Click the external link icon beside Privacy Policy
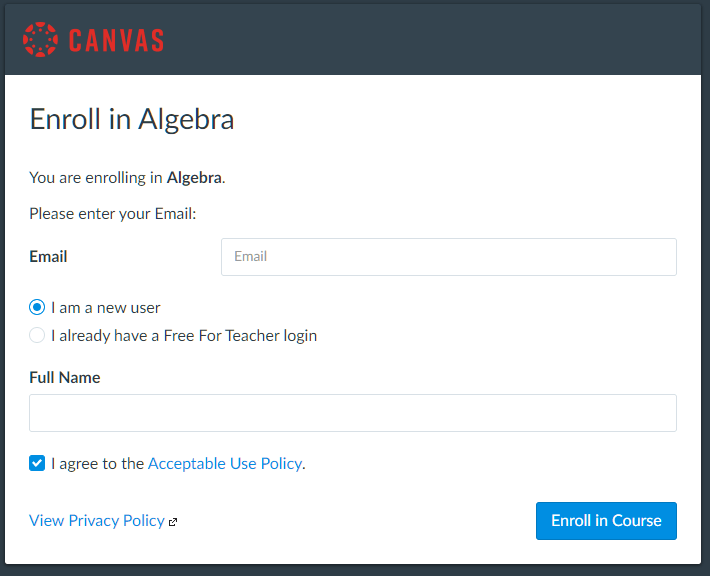This screenshot has height=576, width=710. click(173, 522)
